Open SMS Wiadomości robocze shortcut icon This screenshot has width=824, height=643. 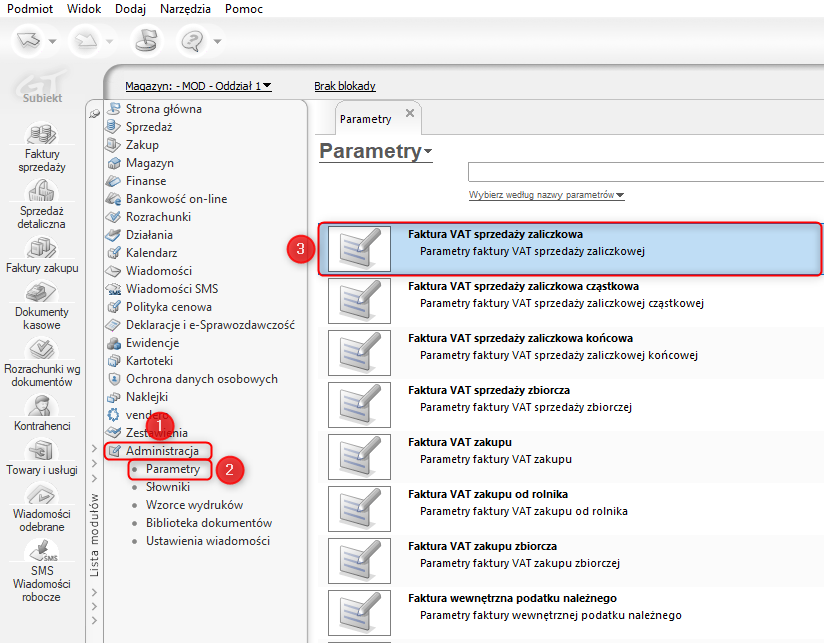42,551
